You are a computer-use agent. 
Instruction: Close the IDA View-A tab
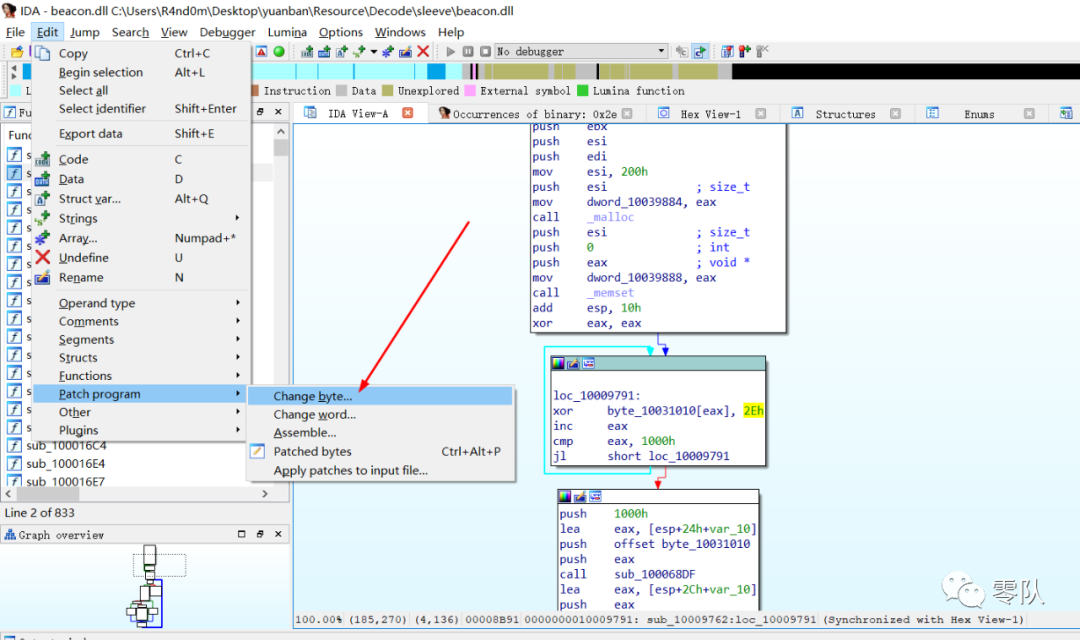(x=408, y=113)
